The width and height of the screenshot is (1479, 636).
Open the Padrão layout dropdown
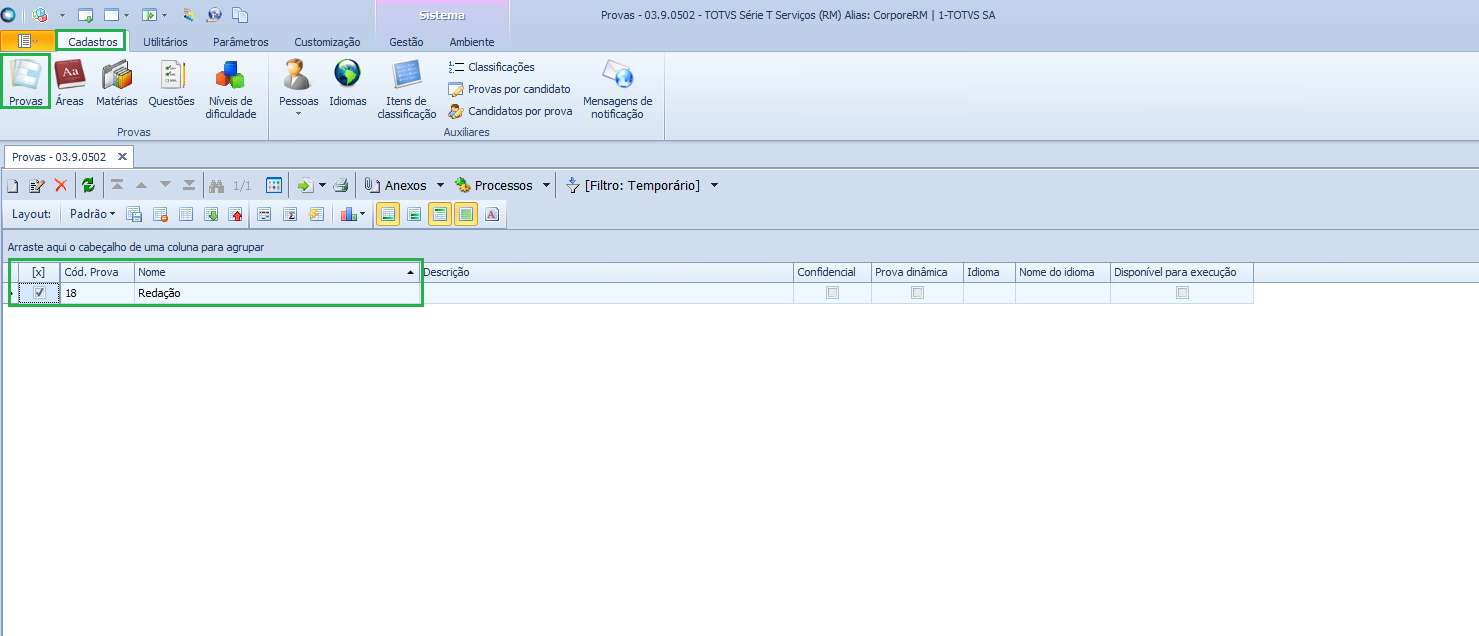click(92, 214)
